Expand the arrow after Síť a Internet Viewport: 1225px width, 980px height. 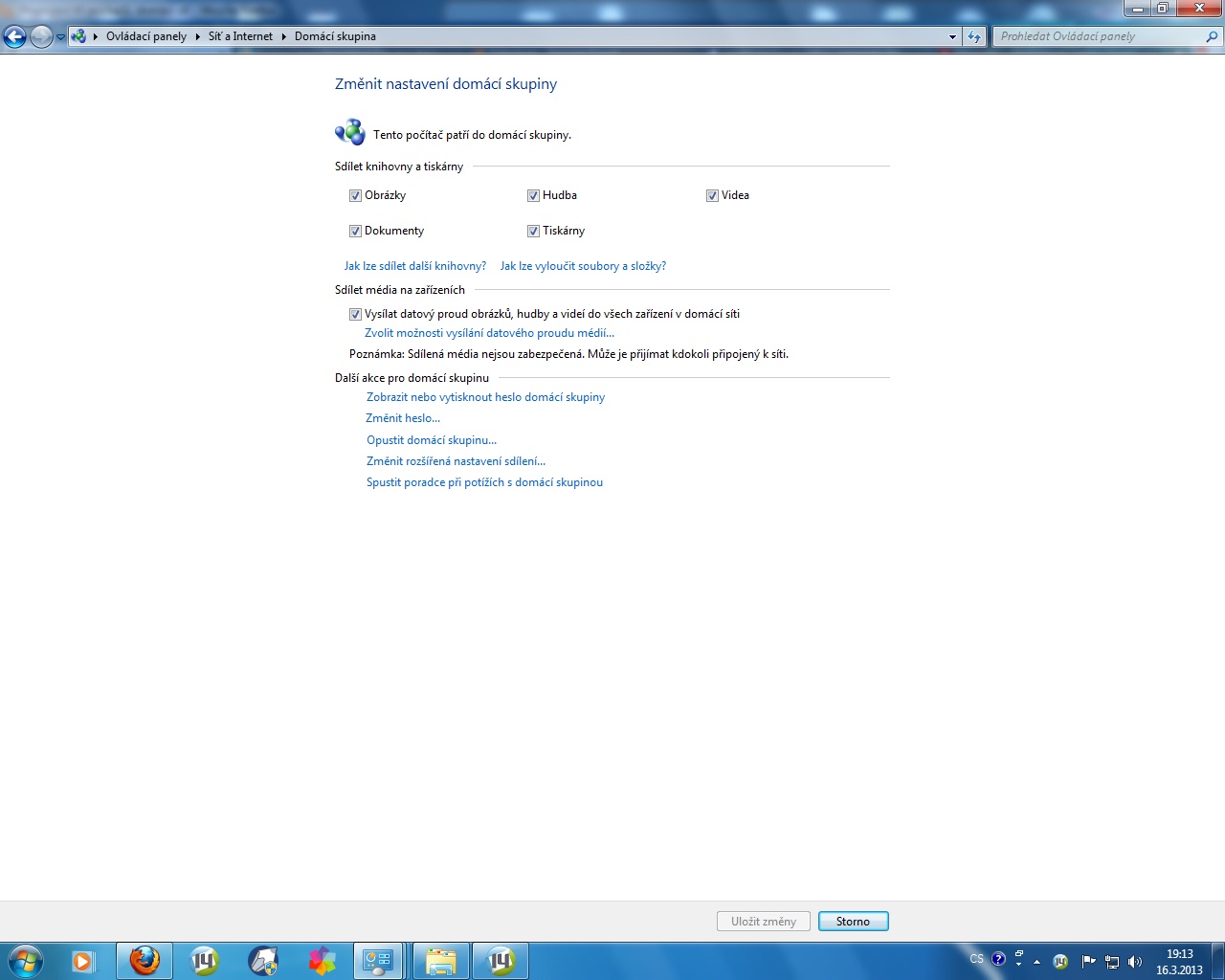[x=284, y=36]
